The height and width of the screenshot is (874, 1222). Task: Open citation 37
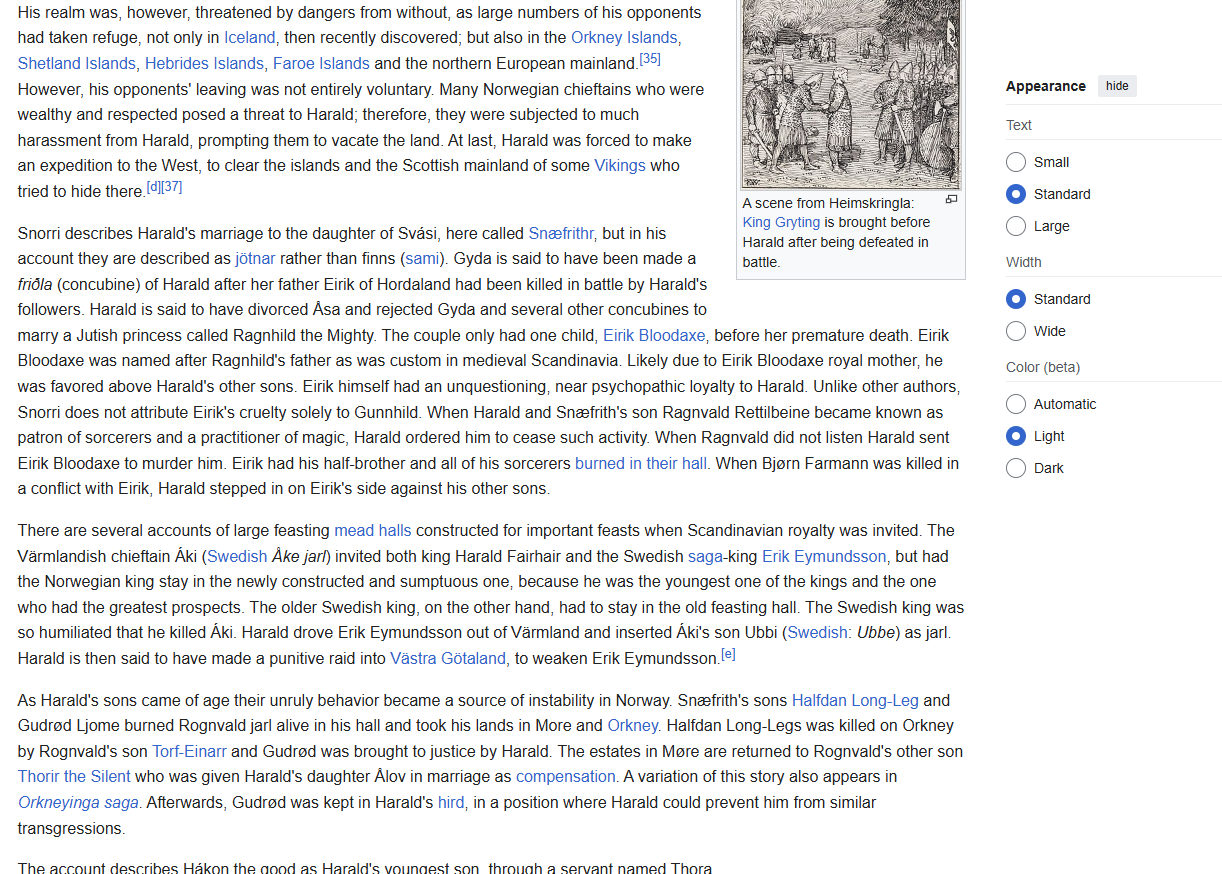(x=171, y=186)
